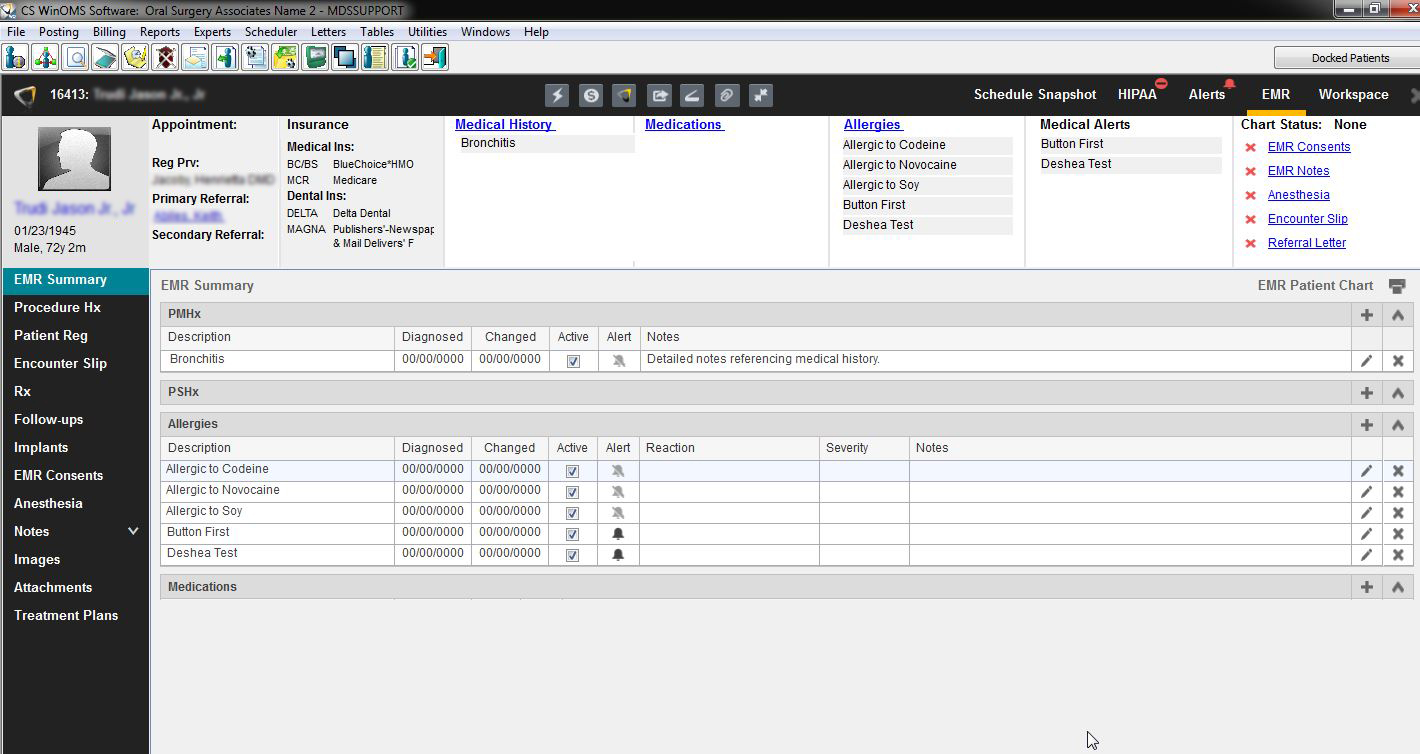The image size is (1420, 754).
Task: Uncheck Active for the Bronchitis PMHx entry
Action: coord(572,361)
